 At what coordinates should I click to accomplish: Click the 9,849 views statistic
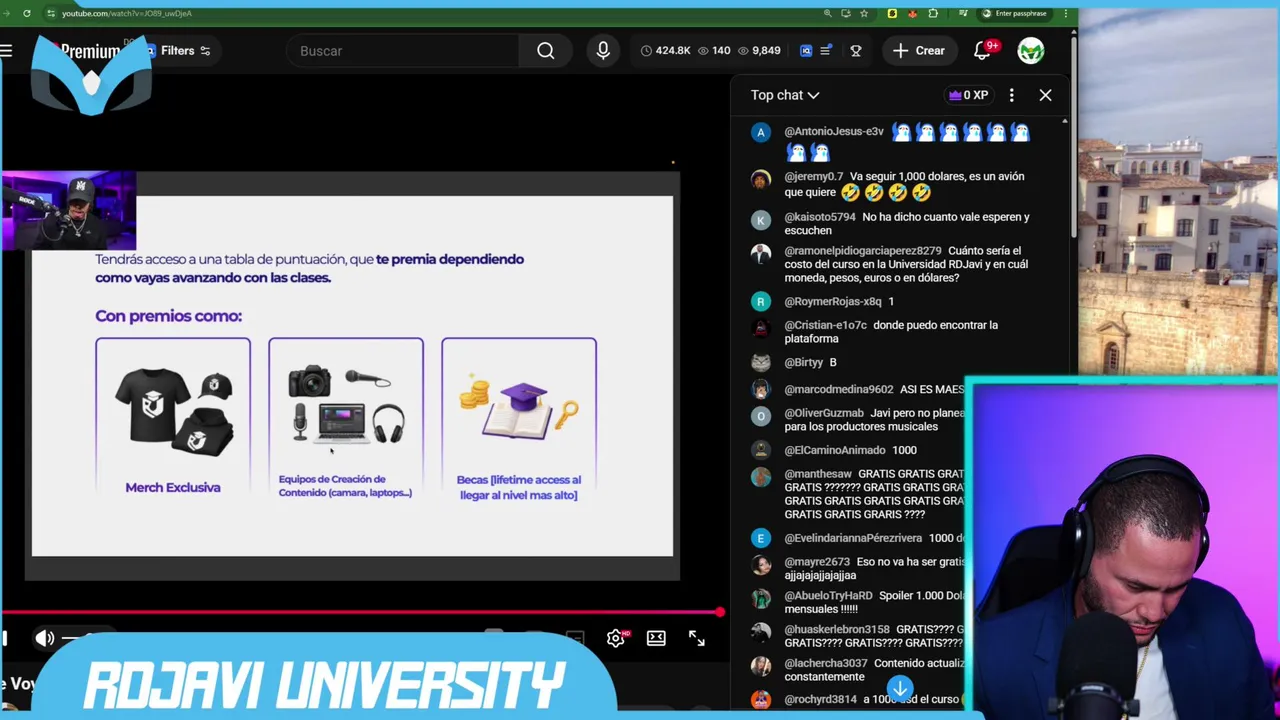pyautogui.click(x=758, y=50)
